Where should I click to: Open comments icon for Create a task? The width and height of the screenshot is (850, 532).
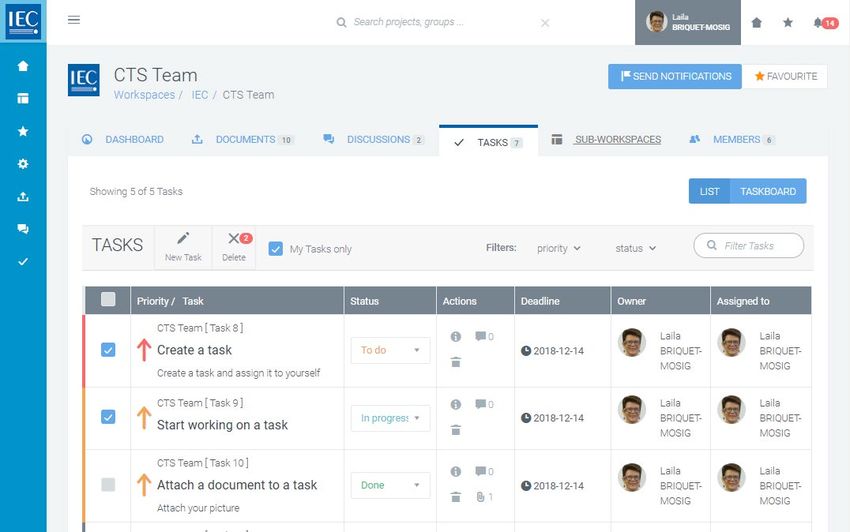click(x=484, y=336)
